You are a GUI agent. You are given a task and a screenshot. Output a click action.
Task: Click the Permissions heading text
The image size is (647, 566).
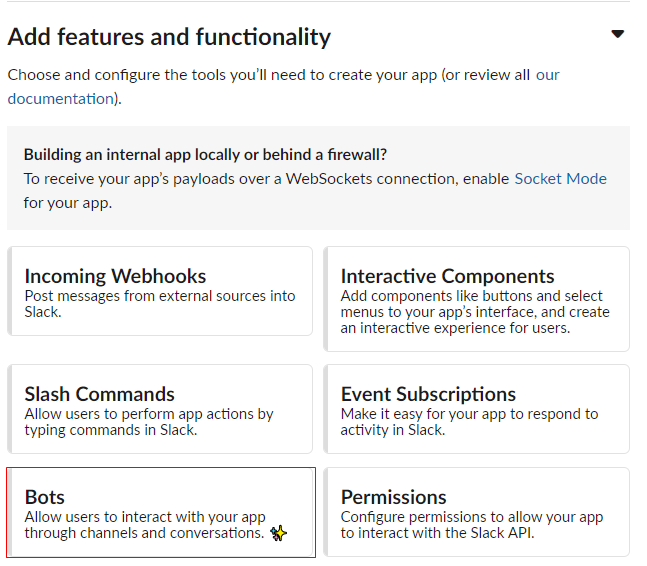click(x=394, y=497)
